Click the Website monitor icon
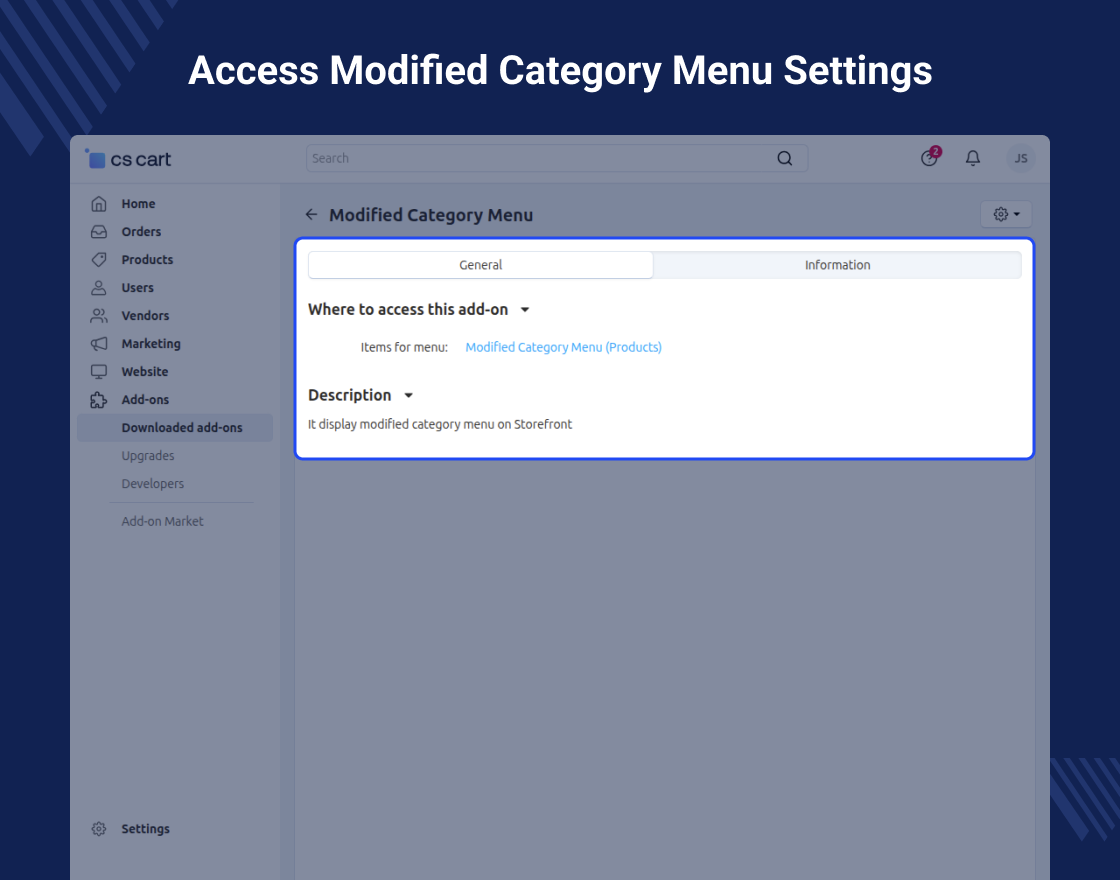1120x880 pixels. click(99, 371)
